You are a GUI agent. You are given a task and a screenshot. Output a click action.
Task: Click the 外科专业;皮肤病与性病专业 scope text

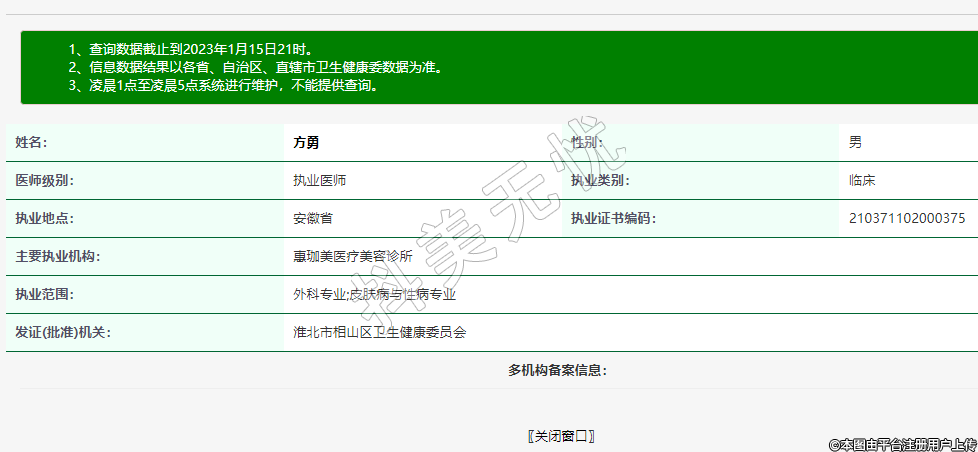[x=374, y=295]
